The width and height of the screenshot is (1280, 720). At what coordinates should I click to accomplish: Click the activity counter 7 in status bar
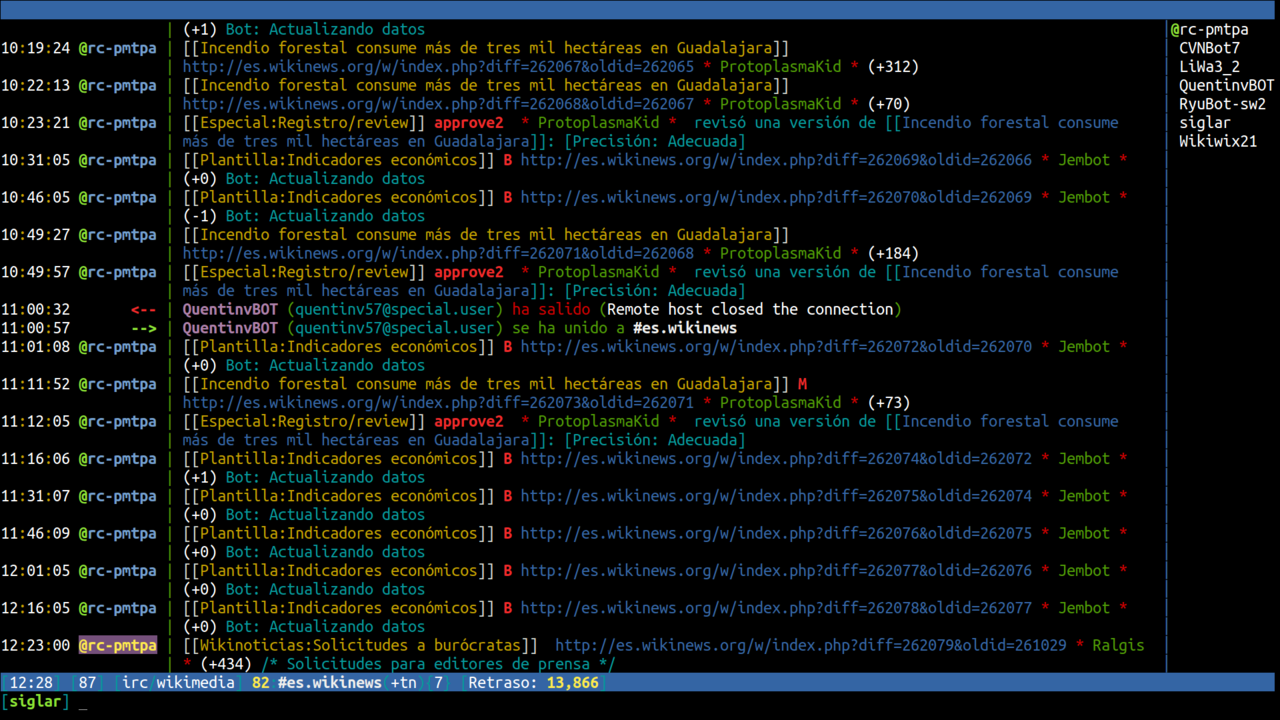[437, 682]
